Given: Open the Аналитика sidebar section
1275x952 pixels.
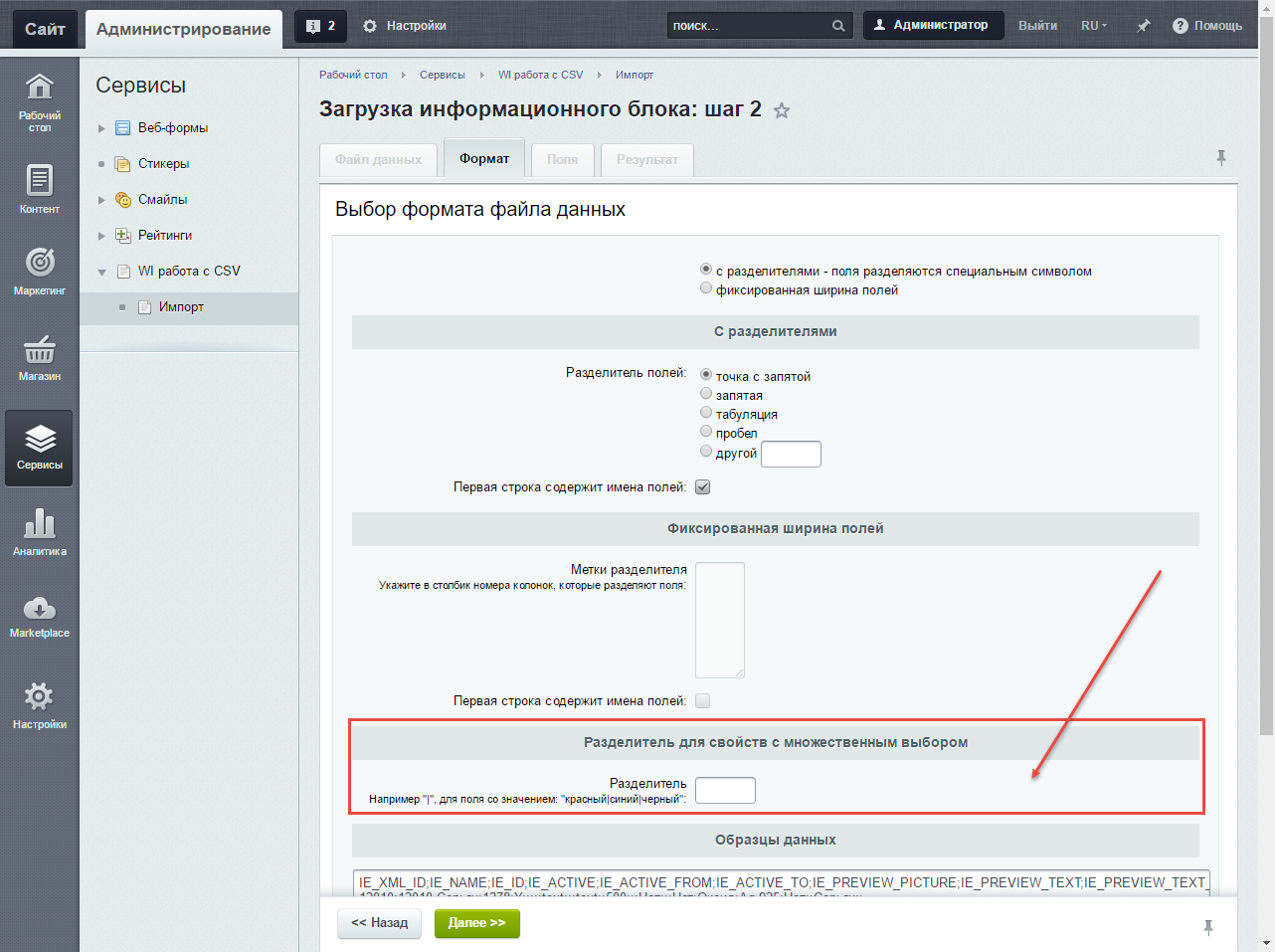Looking at the screenshot, I should coord(39,532).
